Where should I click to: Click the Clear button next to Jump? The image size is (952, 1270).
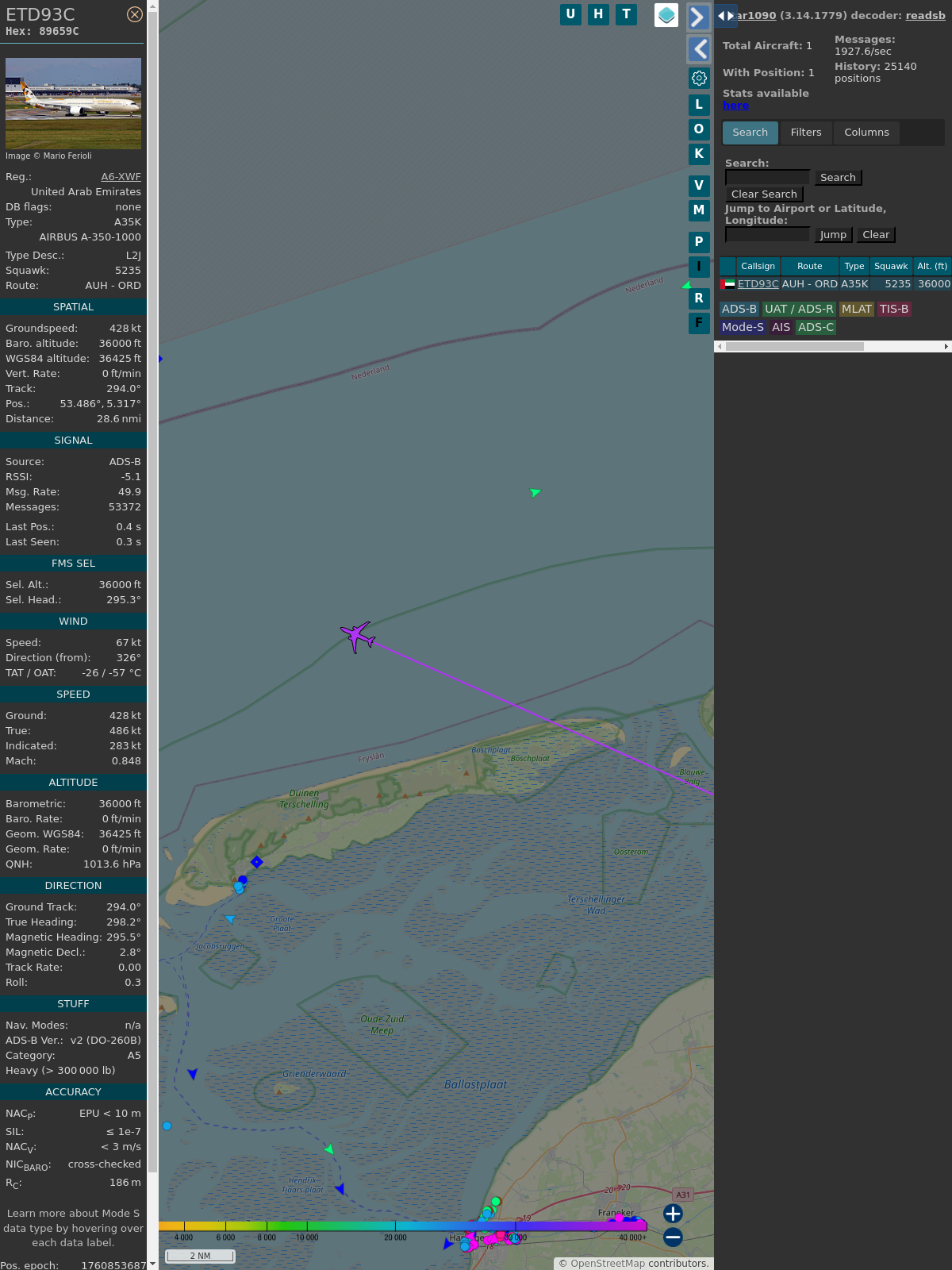876,235
